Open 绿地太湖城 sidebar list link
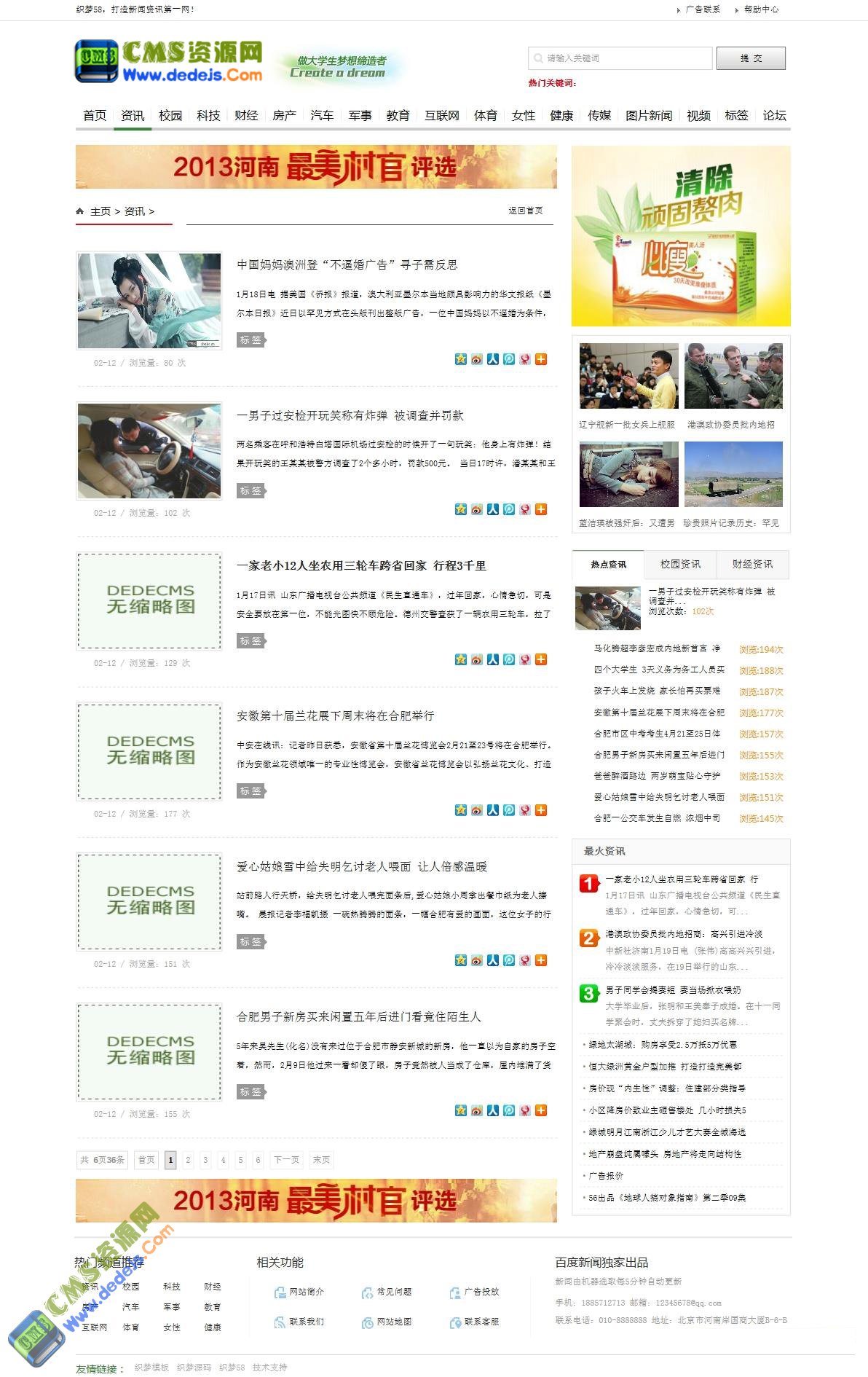 (x=663, y=1044)
